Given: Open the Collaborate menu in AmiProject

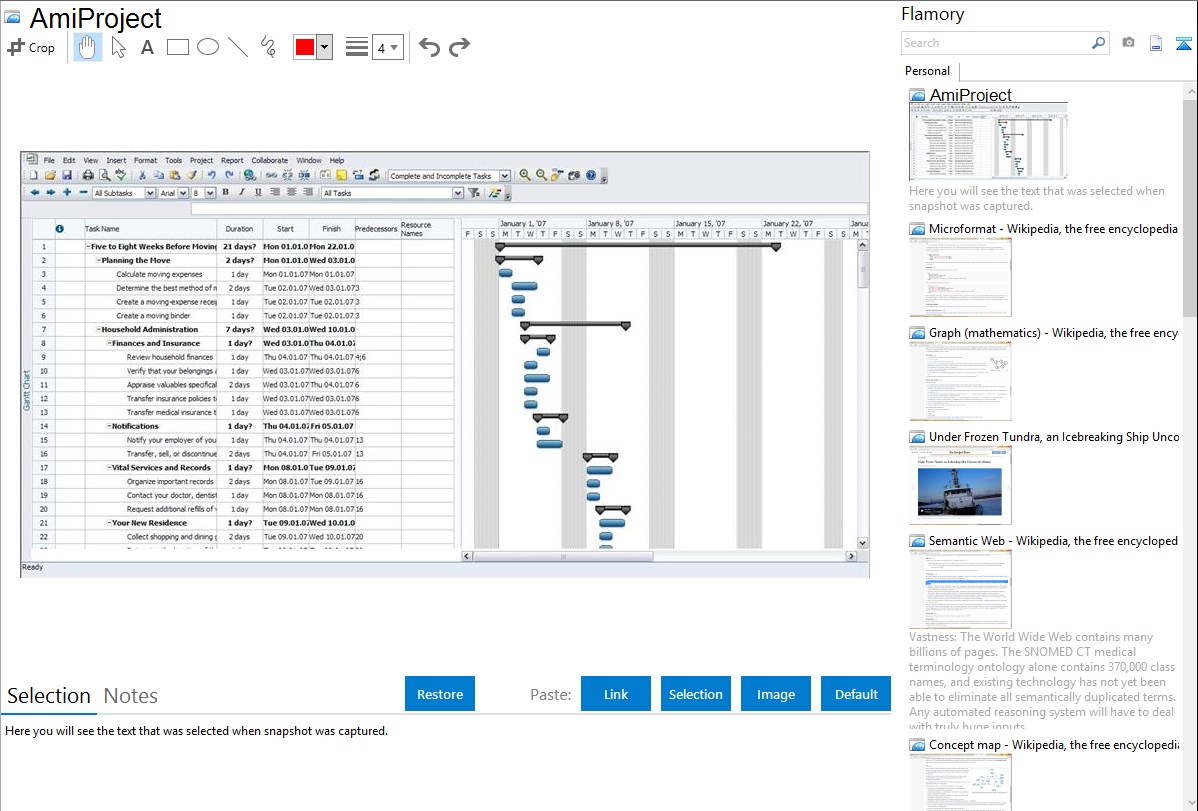Looking at the screenshot, I should tap(270, 161).
